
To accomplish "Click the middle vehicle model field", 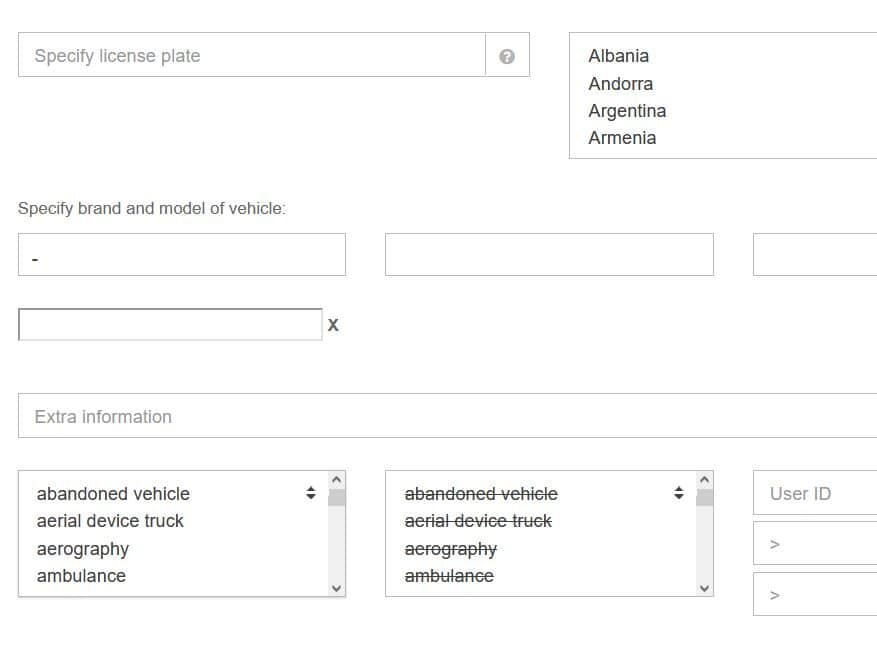I will 549,255.
